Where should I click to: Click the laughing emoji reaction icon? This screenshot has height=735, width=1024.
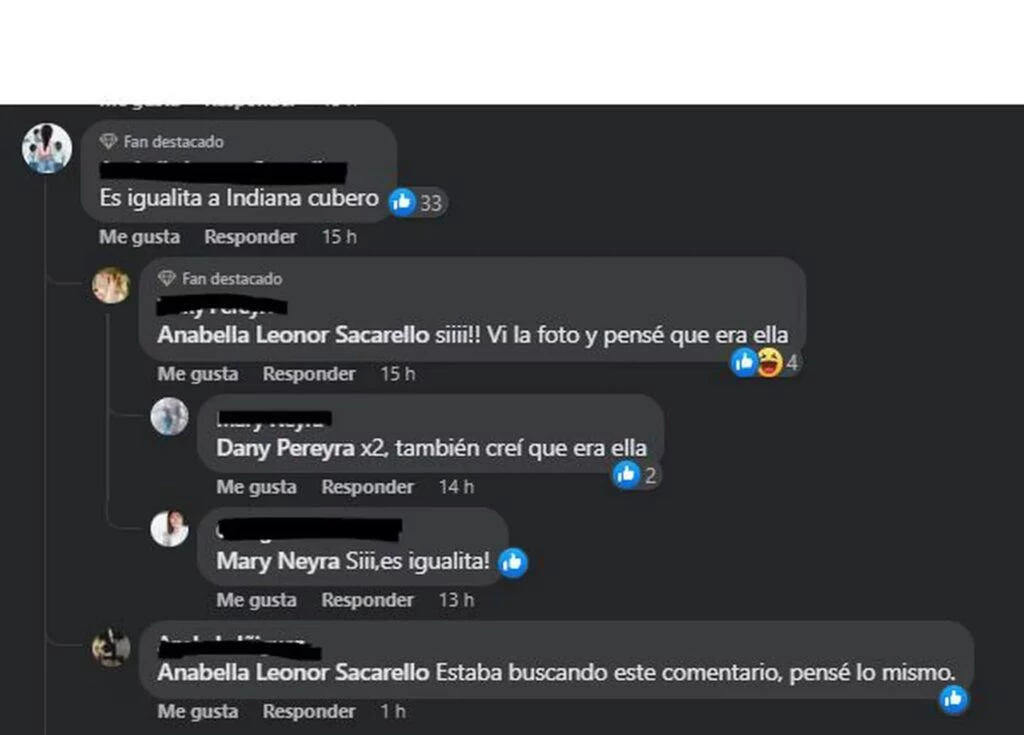tap(769, 362)
